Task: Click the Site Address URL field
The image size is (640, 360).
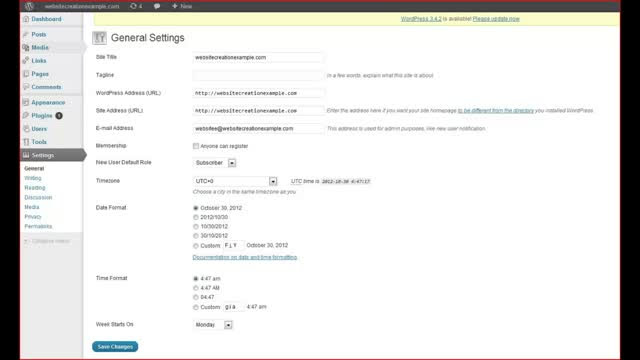Action: tap(258, 111)
